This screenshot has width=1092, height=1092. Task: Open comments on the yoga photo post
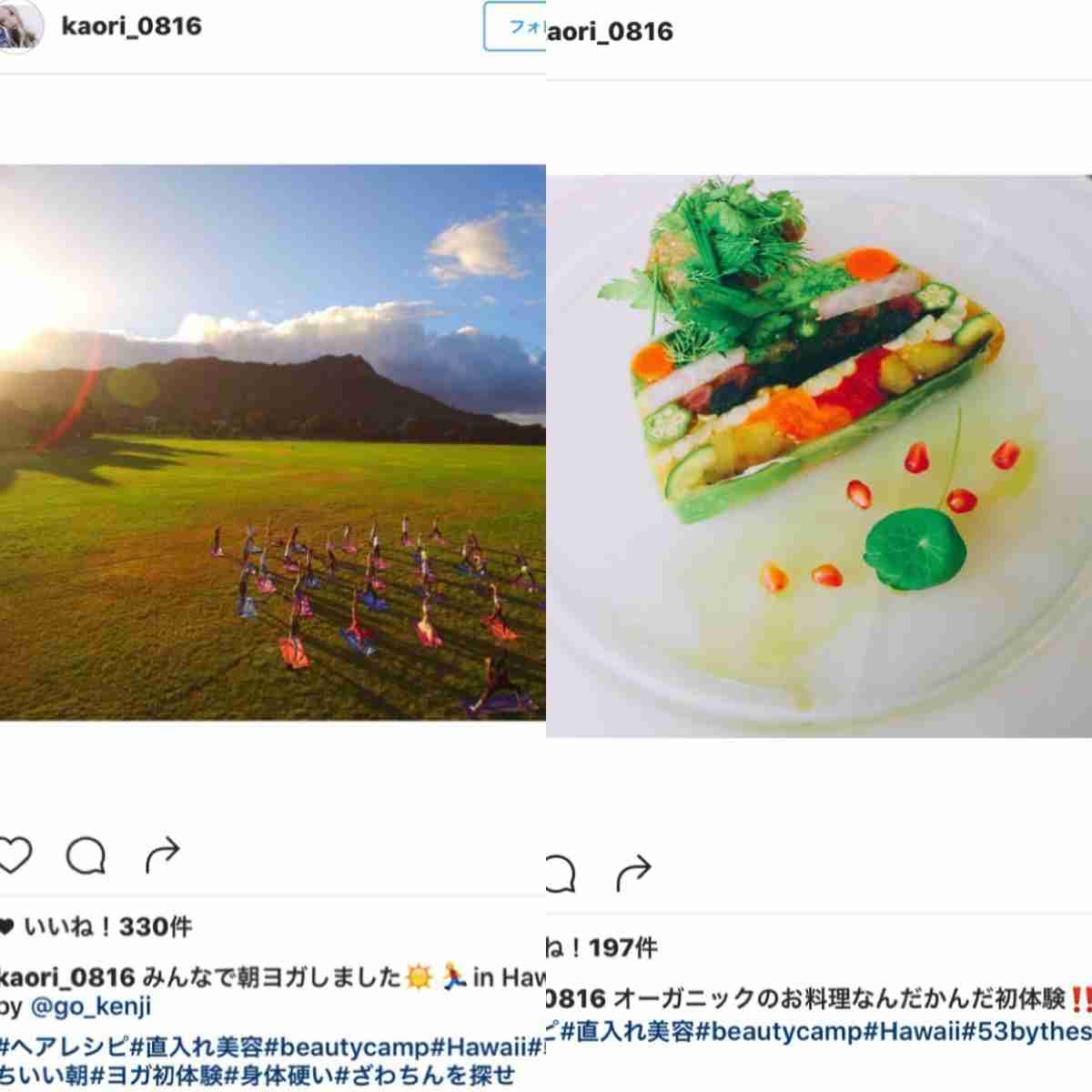point(86,855)
